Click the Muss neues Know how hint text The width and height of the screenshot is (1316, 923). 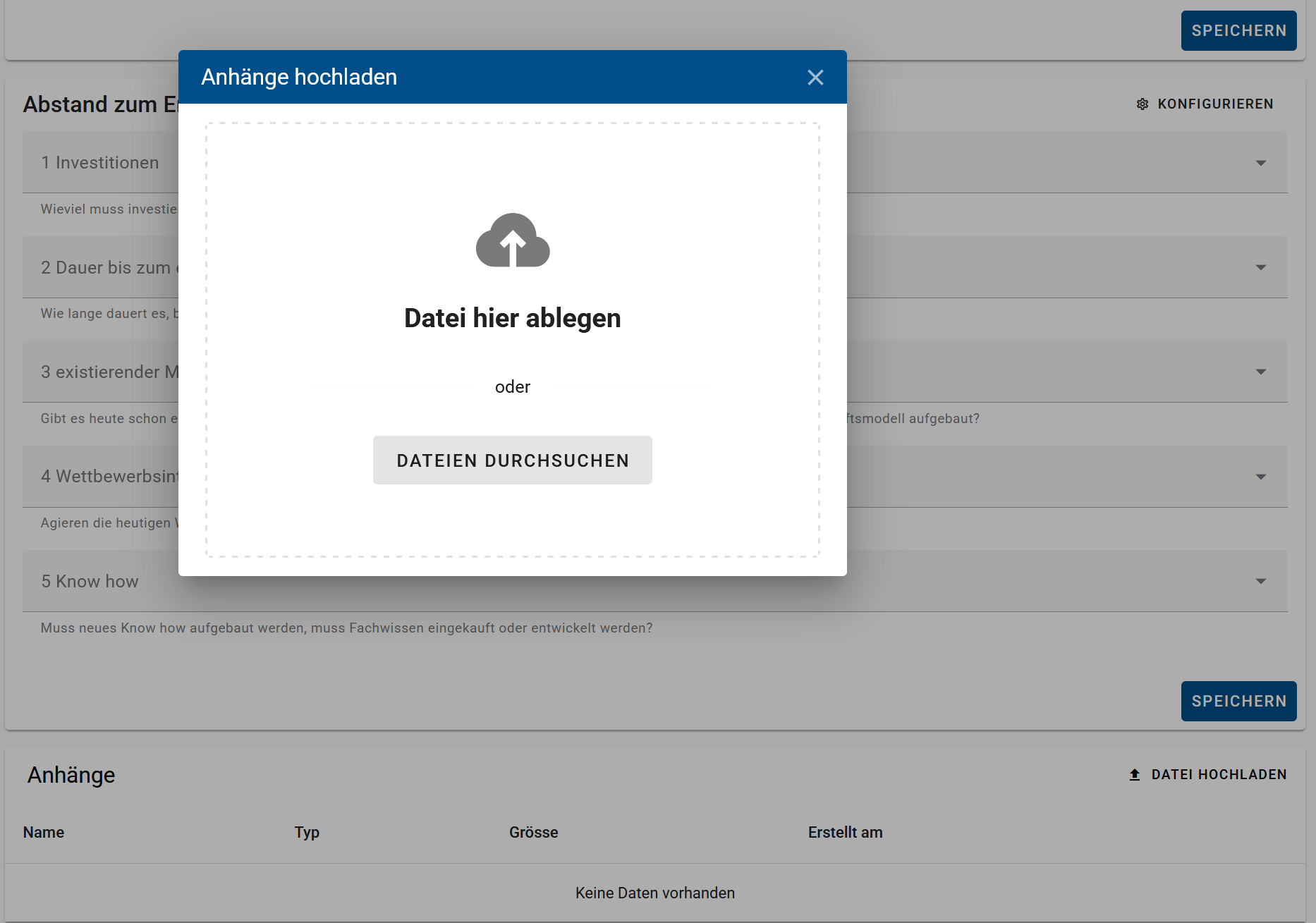pyautogui.click(x=346, y=628)
